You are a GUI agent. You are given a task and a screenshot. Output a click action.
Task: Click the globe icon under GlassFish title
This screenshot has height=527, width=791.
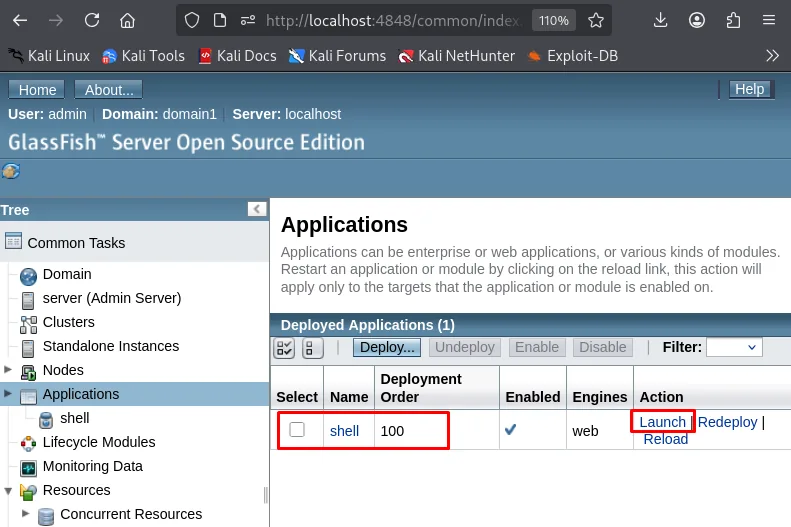(11, 171)
